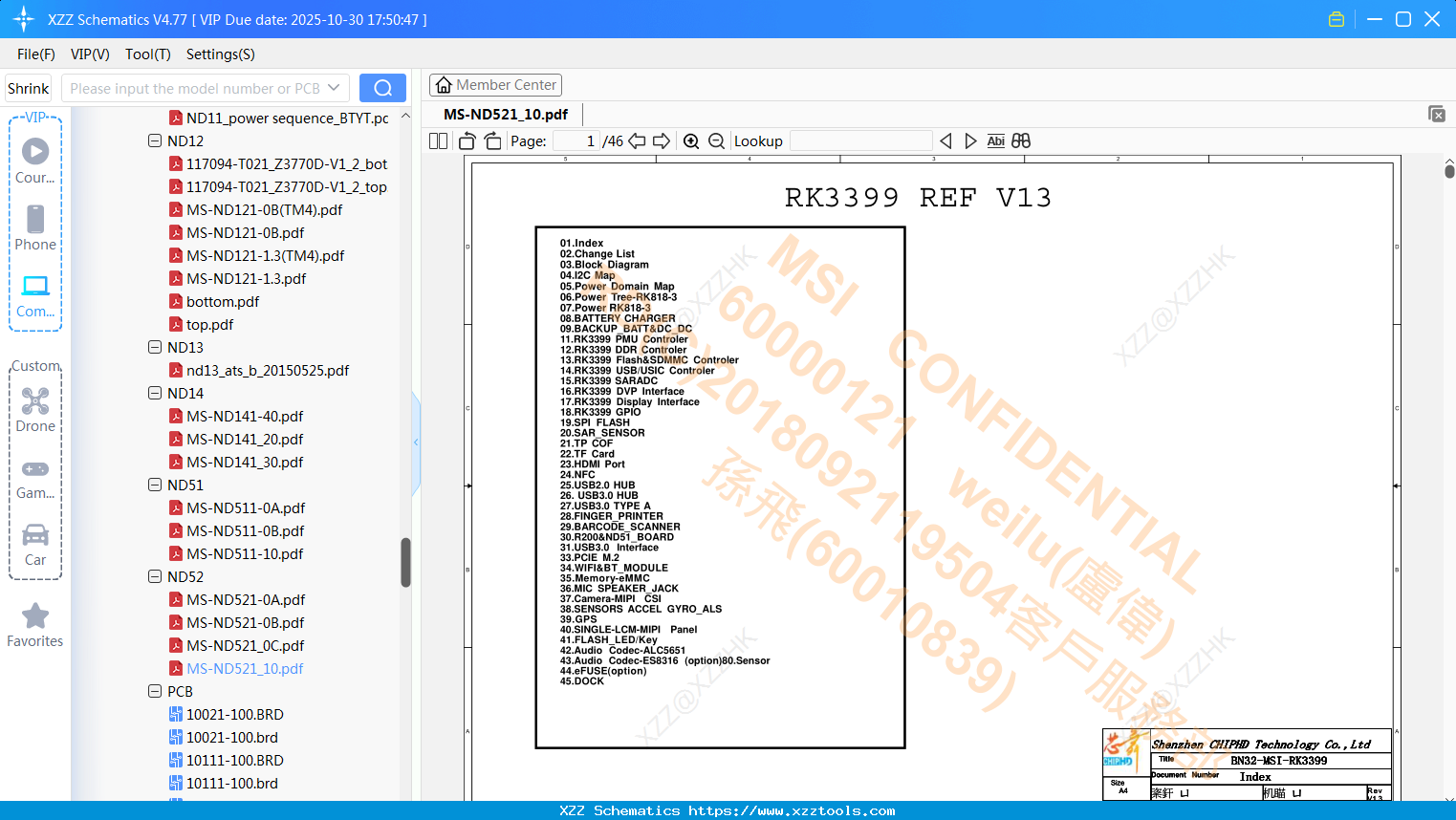Go to the previous page arrow
This screenshot has height=820, width=1456.
pyautogui.click(x=637, y=141)
